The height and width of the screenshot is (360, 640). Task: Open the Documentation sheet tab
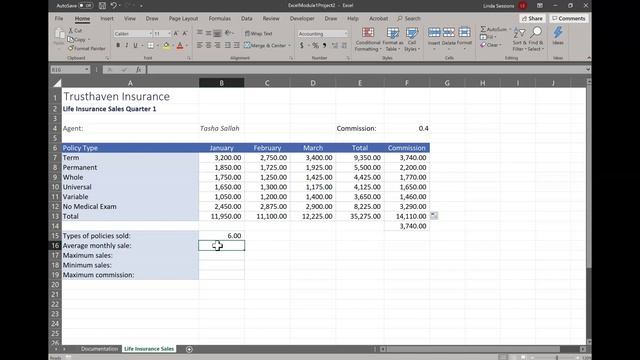(x=99, y=349)
